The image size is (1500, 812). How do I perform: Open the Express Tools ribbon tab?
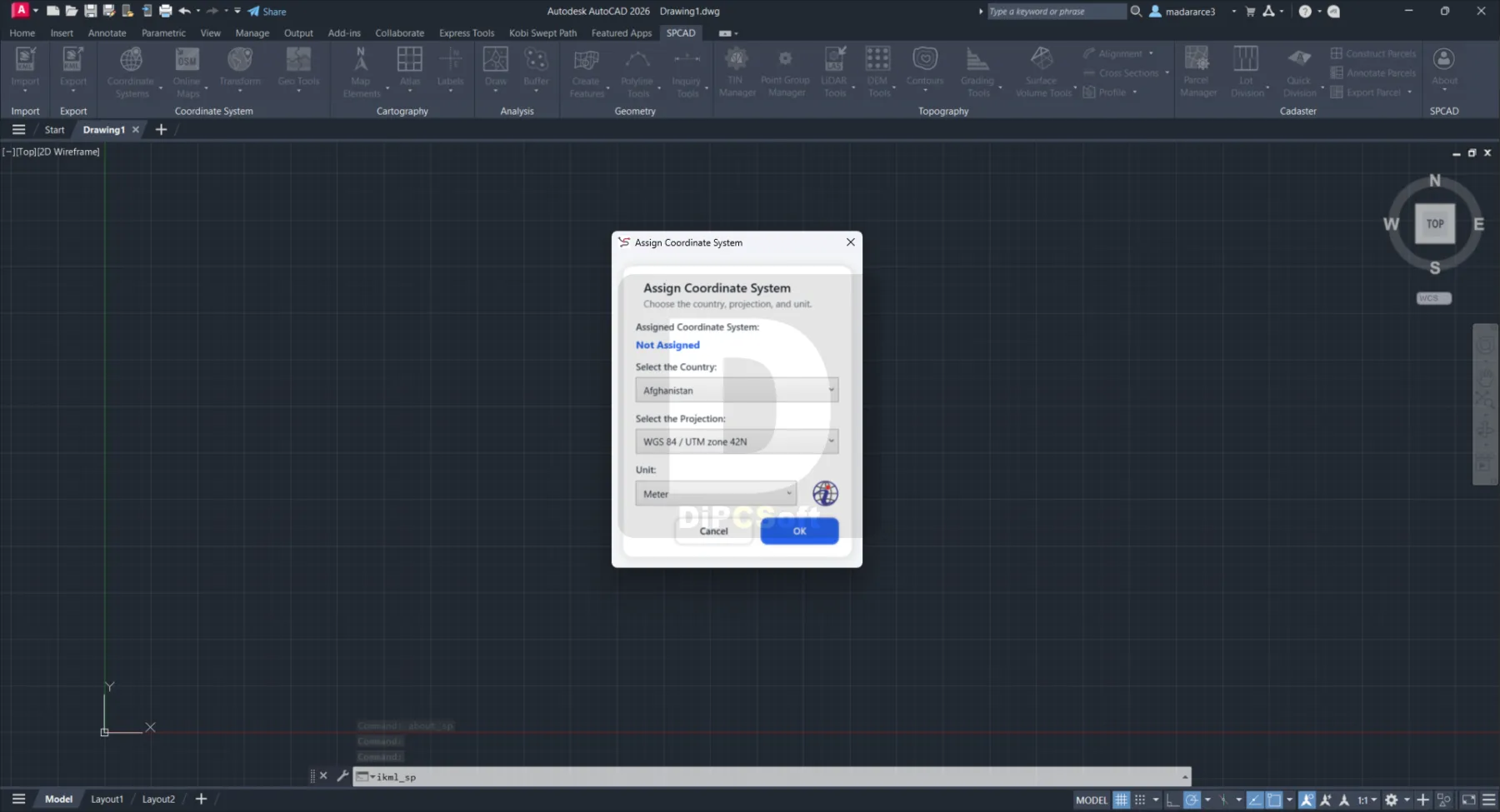(x=467, y=33)
